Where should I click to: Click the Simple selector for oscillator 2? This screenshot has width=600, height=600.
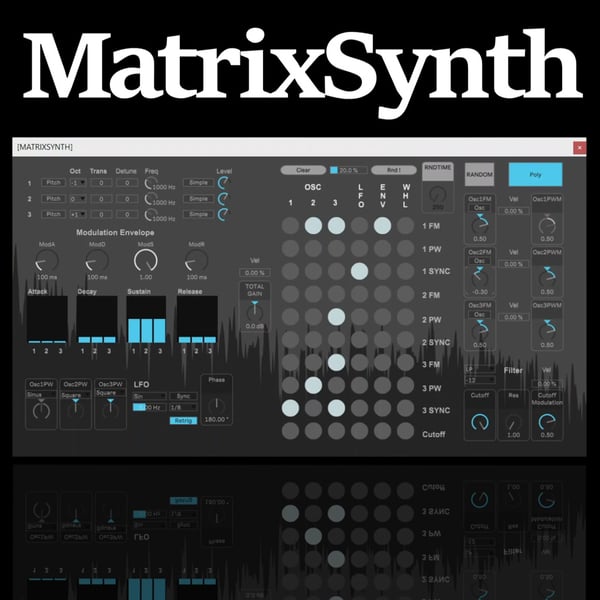point(198,199)
